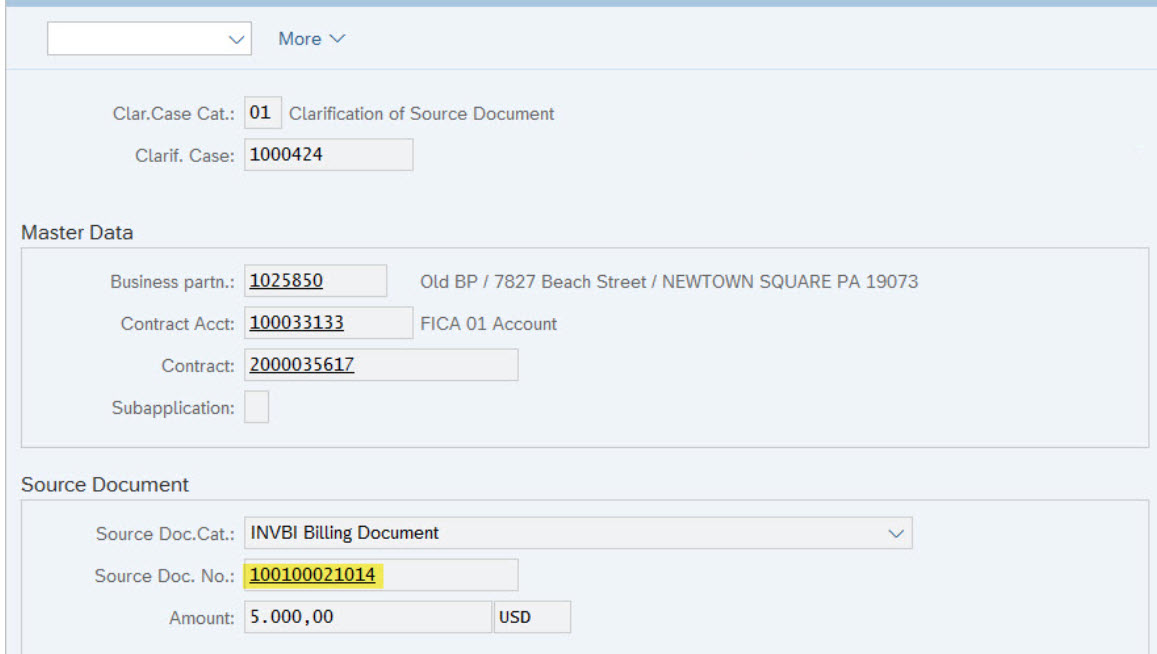The height and width of the screenshot is (654, 1157).
Task: Click the command field input box
Action: coord(135,39)
